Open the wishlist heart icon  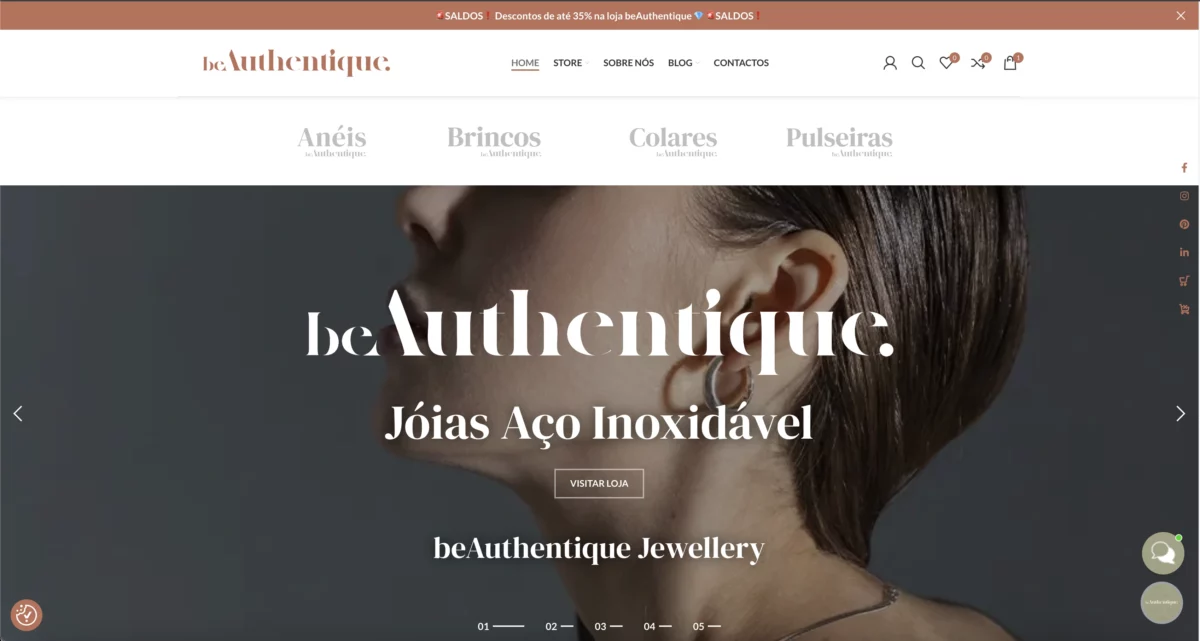[946, 63]
